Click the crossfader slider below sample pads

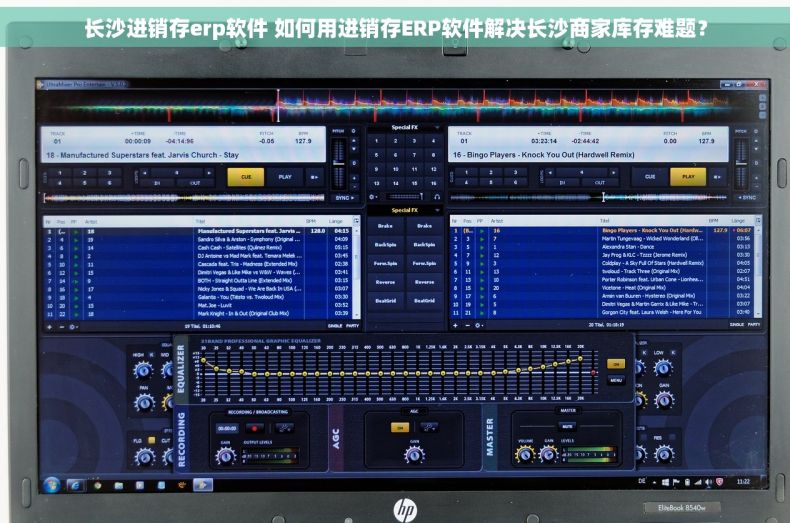[405, 197]
